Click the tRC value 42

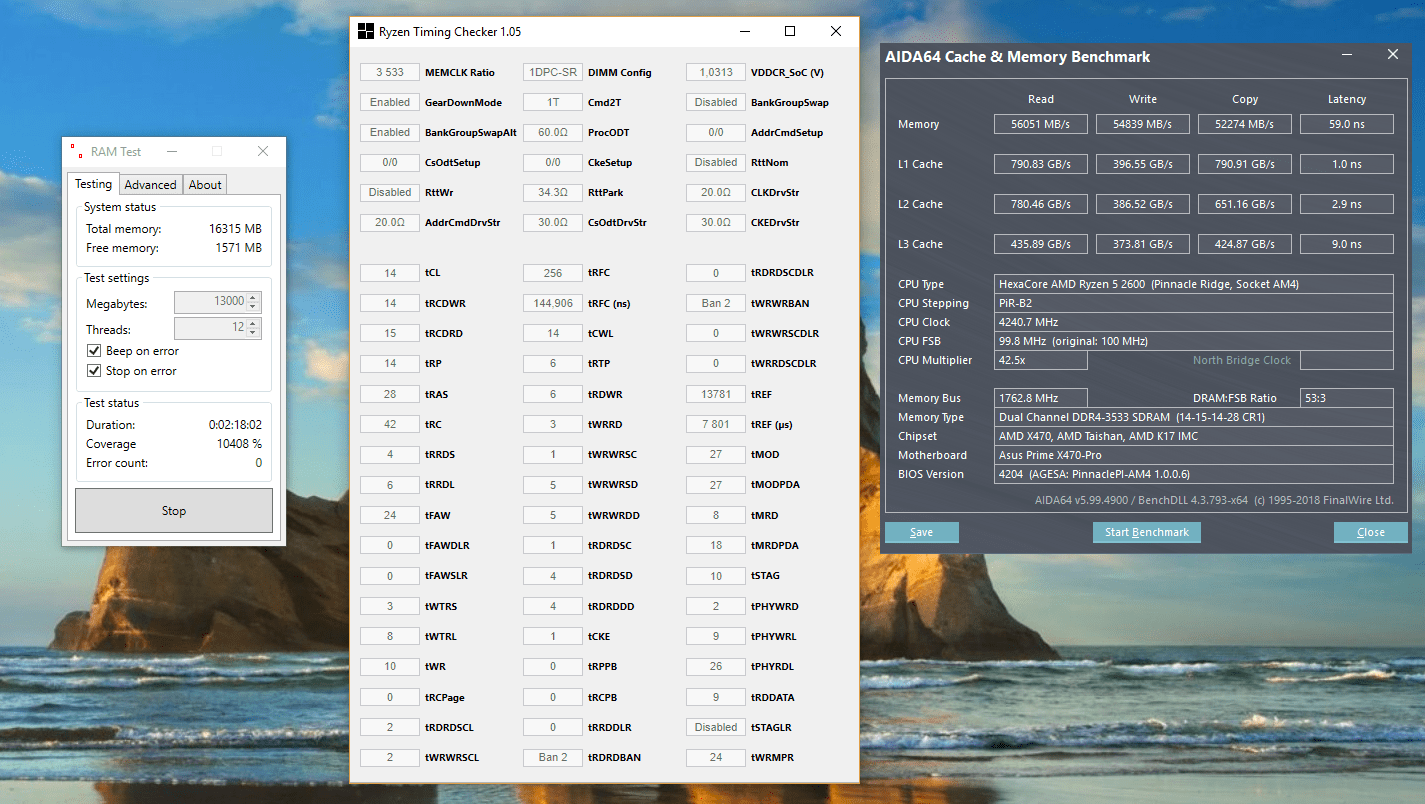tap(390, 424)
